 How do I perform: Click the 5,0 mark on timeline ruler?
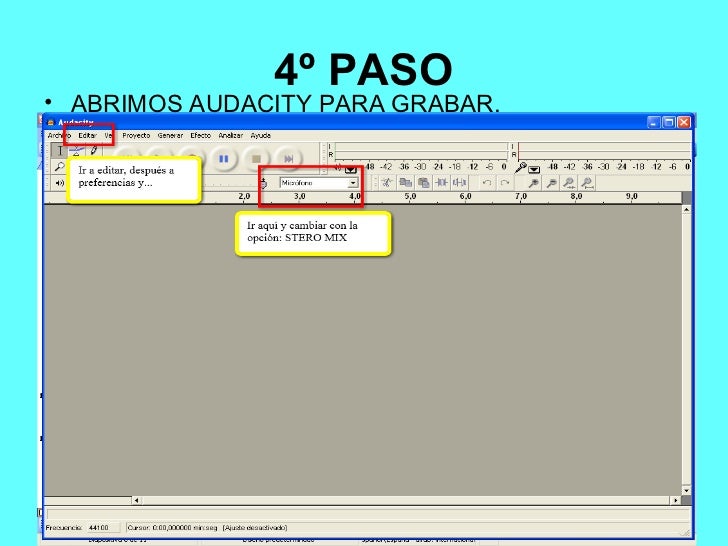(410, 196)
